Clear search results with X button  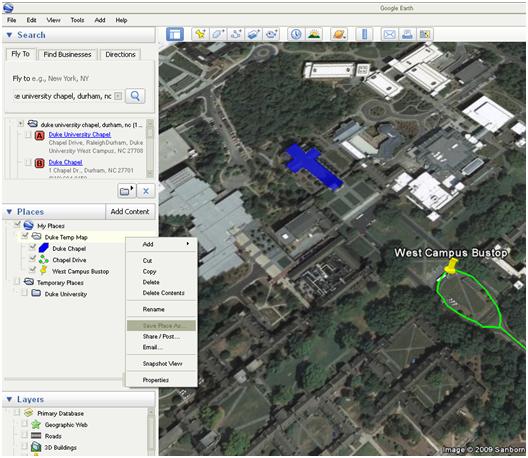[146, 191]
